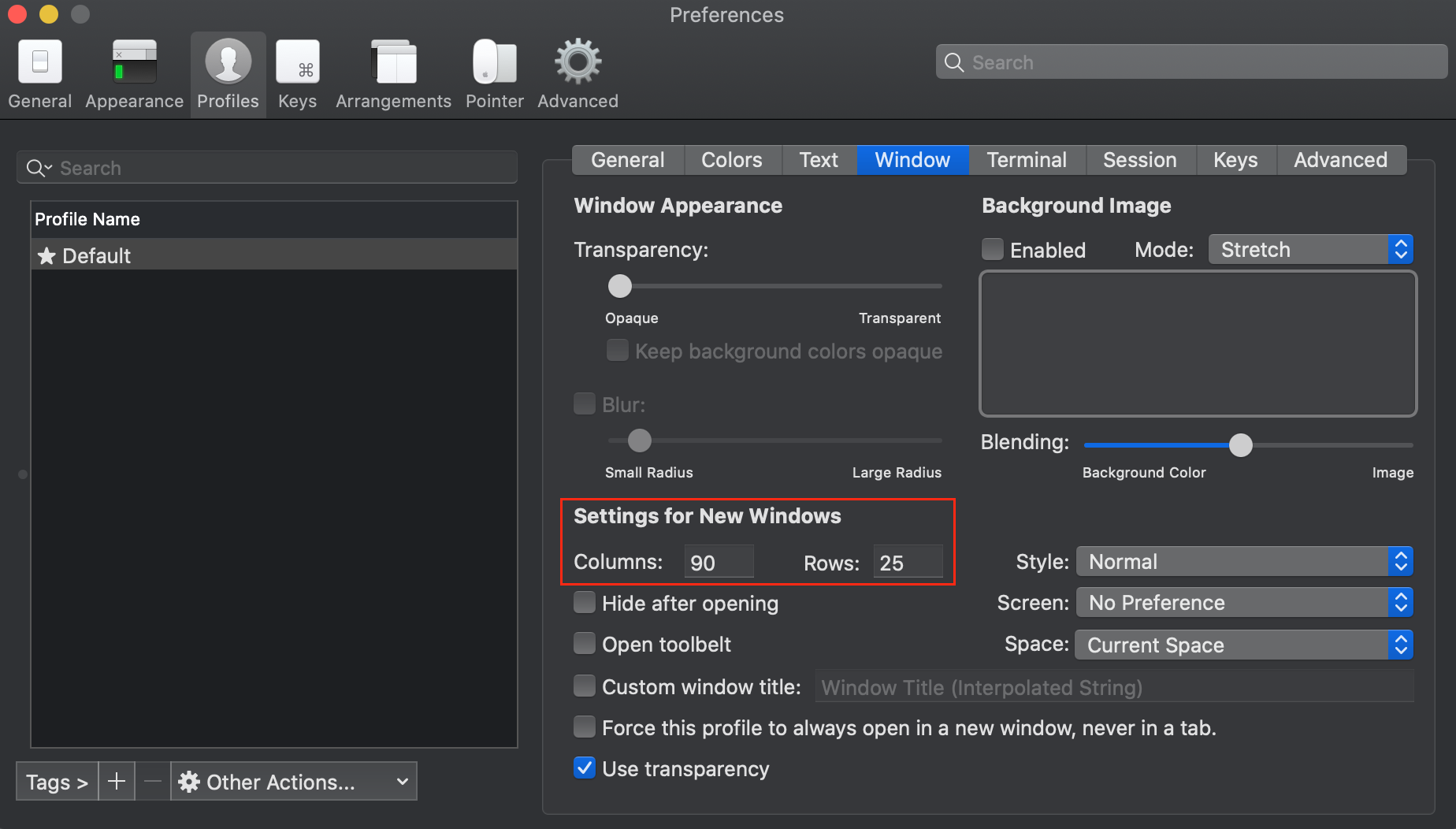Viewport: 1456px width, 829px height.
Task: Click the preferences toolbar Search field
Action: tap(1192, 62)
